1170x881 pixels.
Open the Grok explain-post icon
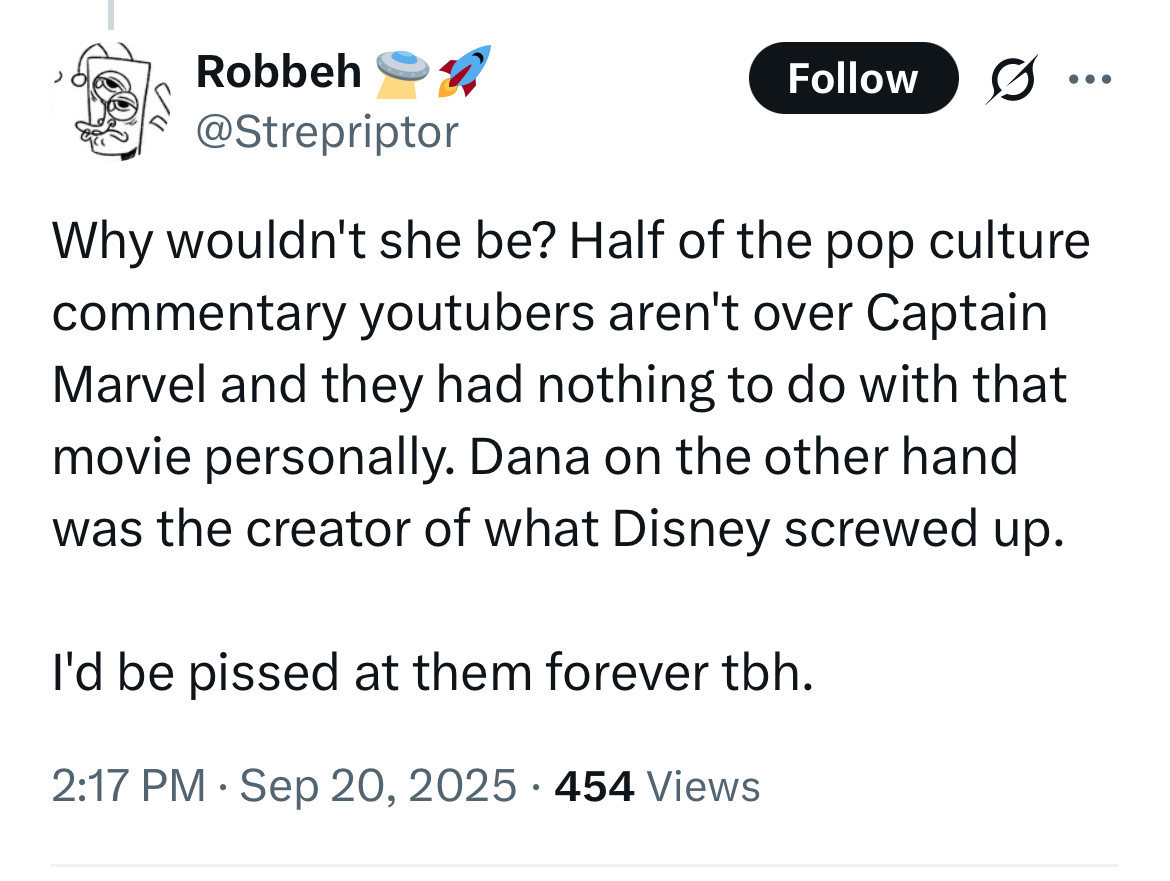click(x=1012, y=78)
